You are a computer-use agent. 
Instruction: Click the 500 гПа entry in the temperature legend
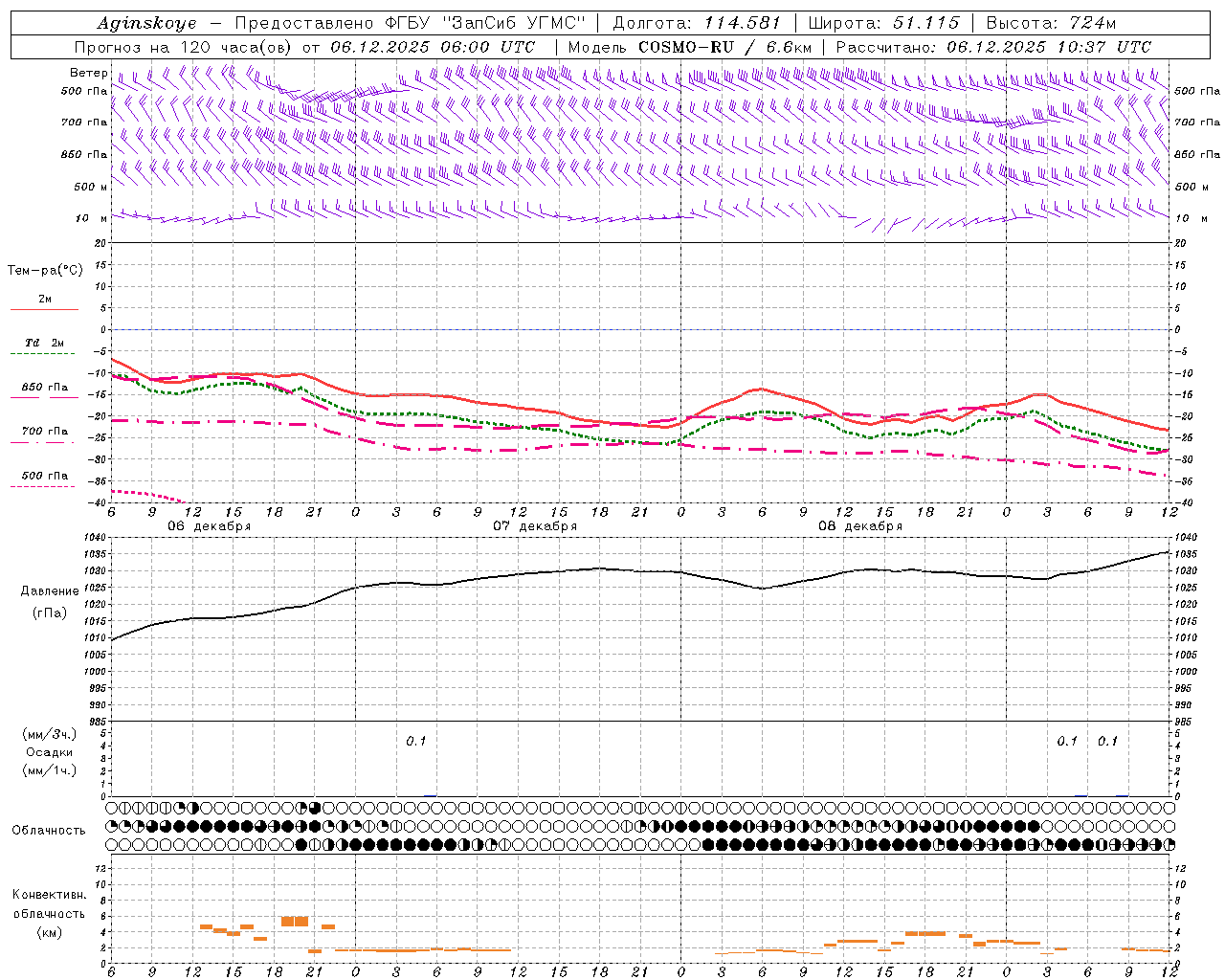point(45,476)
